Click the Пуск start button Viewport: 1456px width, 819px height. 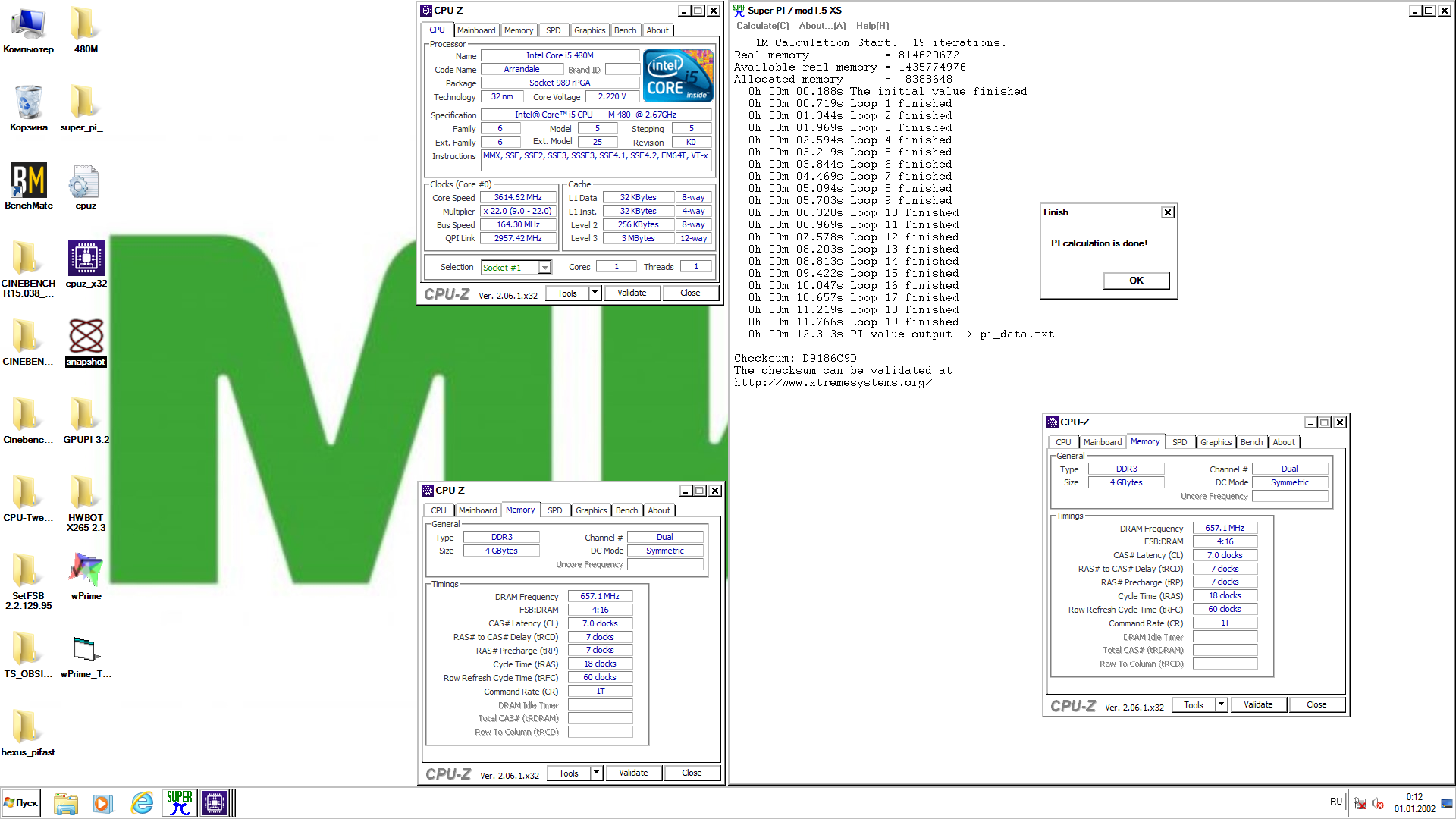click(21, 803)
